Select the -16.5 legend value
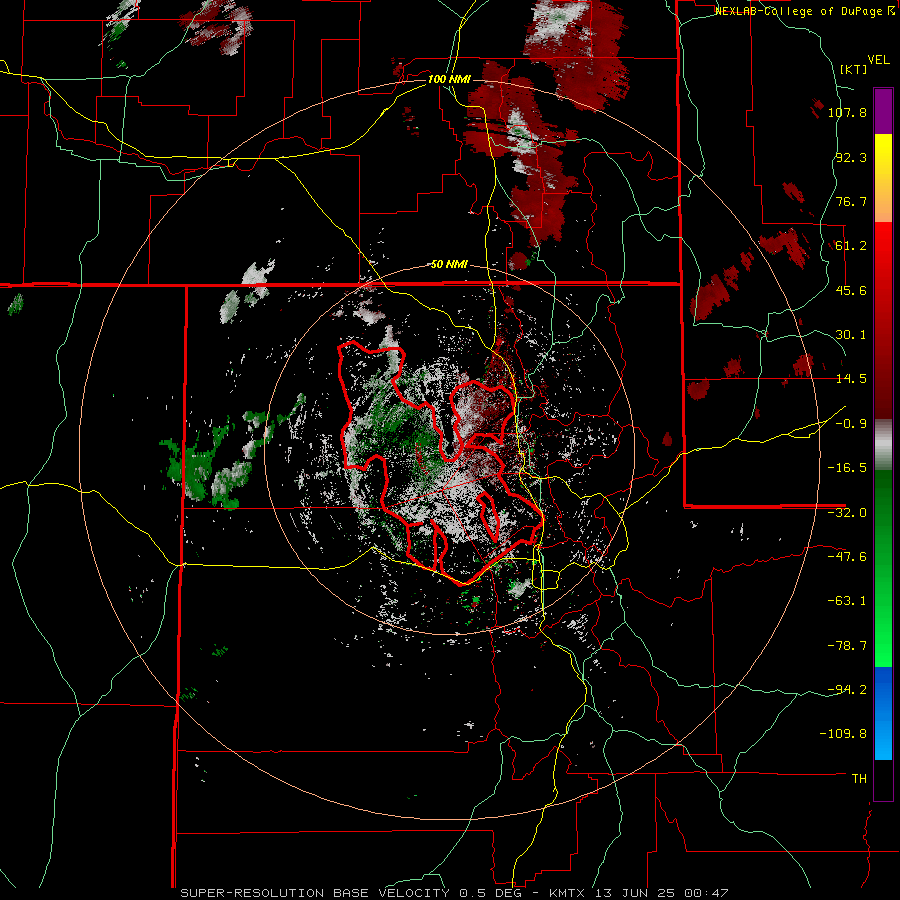Image resolution: width=900 pixels, height=900 pixels. tap(847, 468)
